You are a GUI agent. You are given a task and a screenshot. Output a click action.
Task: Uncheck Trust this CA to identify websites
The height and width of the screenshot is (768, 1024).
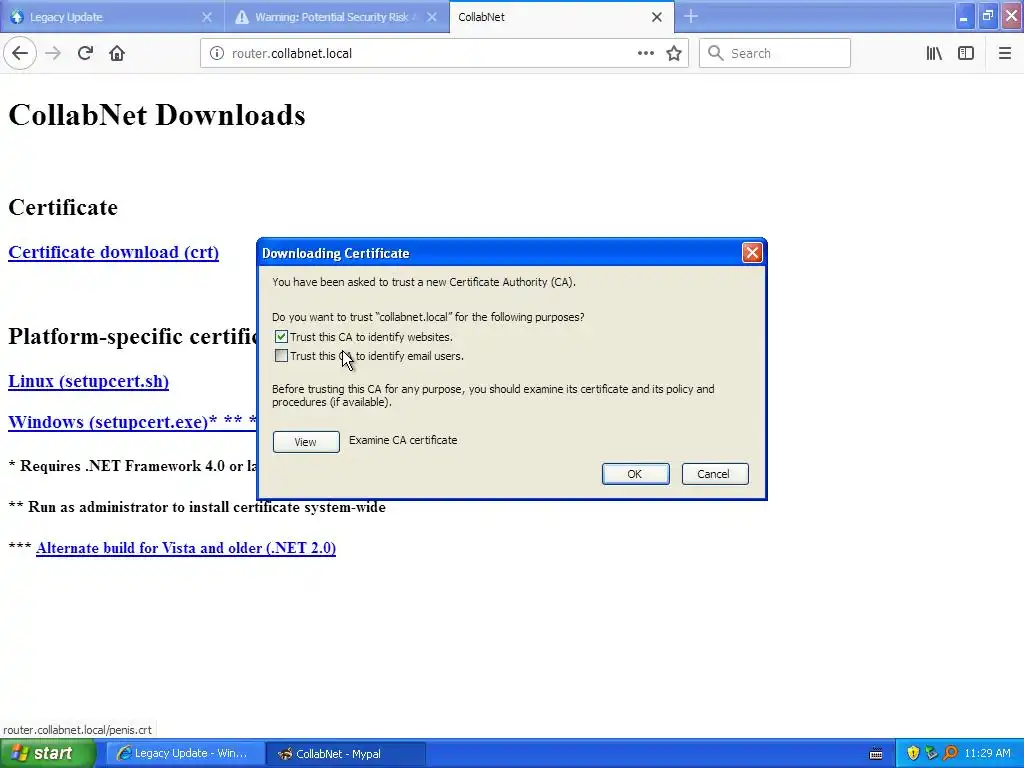click(x=281, y=337)
